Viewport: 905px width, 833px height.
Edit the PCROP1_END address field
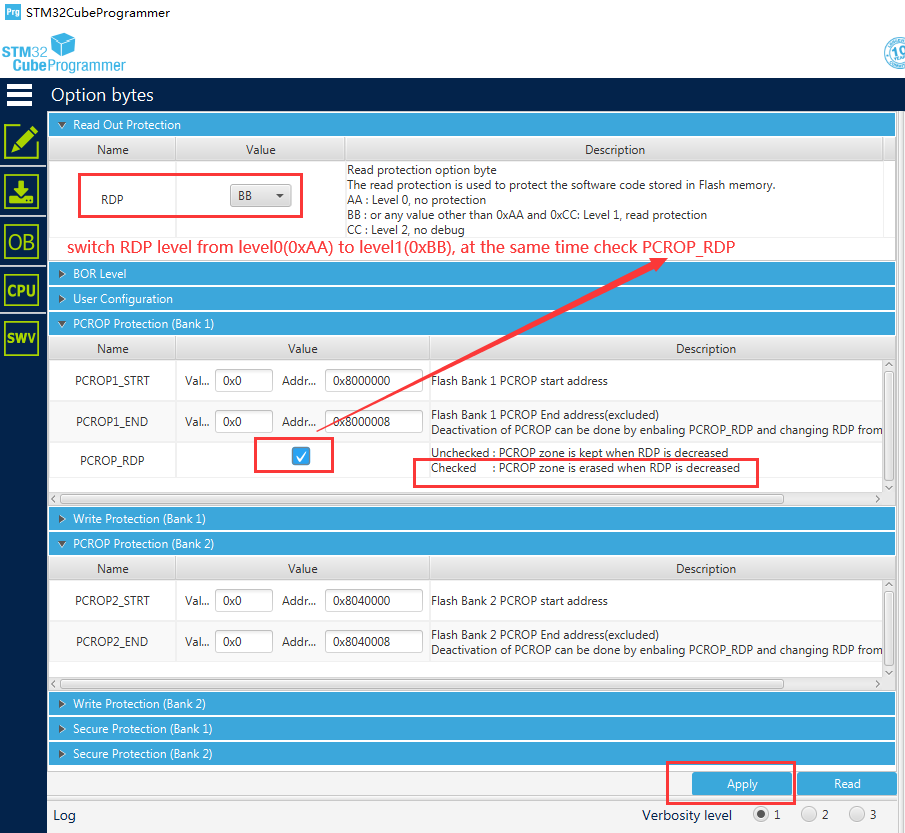[x=373, y=422]
